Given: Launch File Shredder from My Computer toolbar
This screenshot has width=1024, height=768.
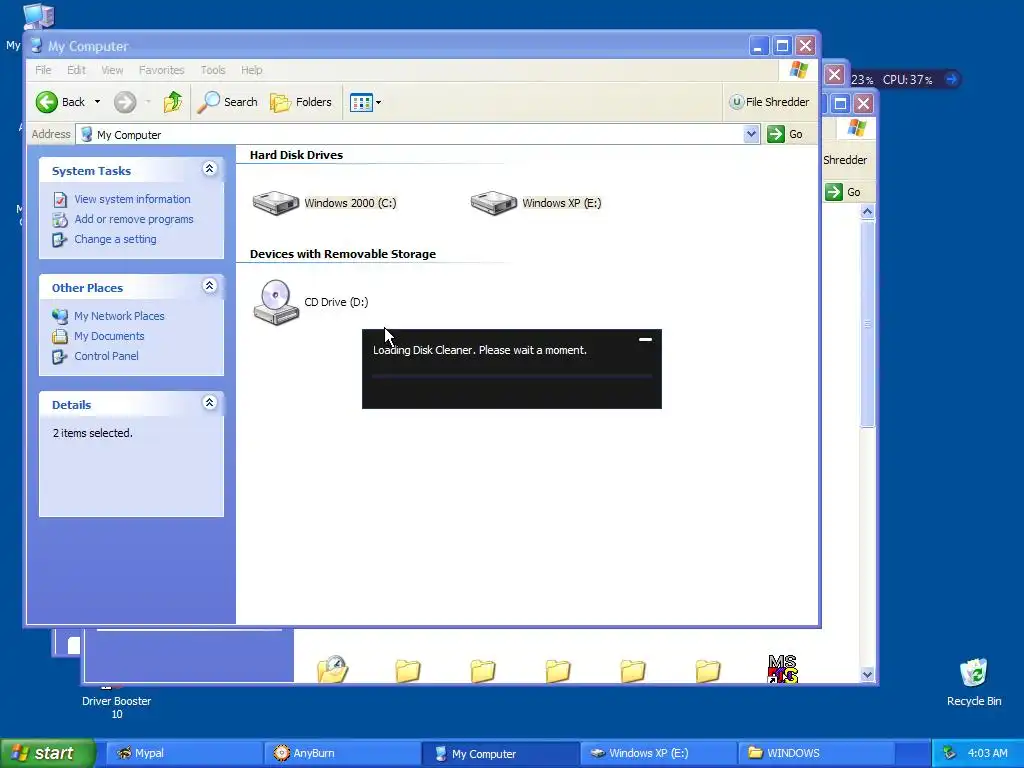Looking at the screenshot, I should 769,102.
